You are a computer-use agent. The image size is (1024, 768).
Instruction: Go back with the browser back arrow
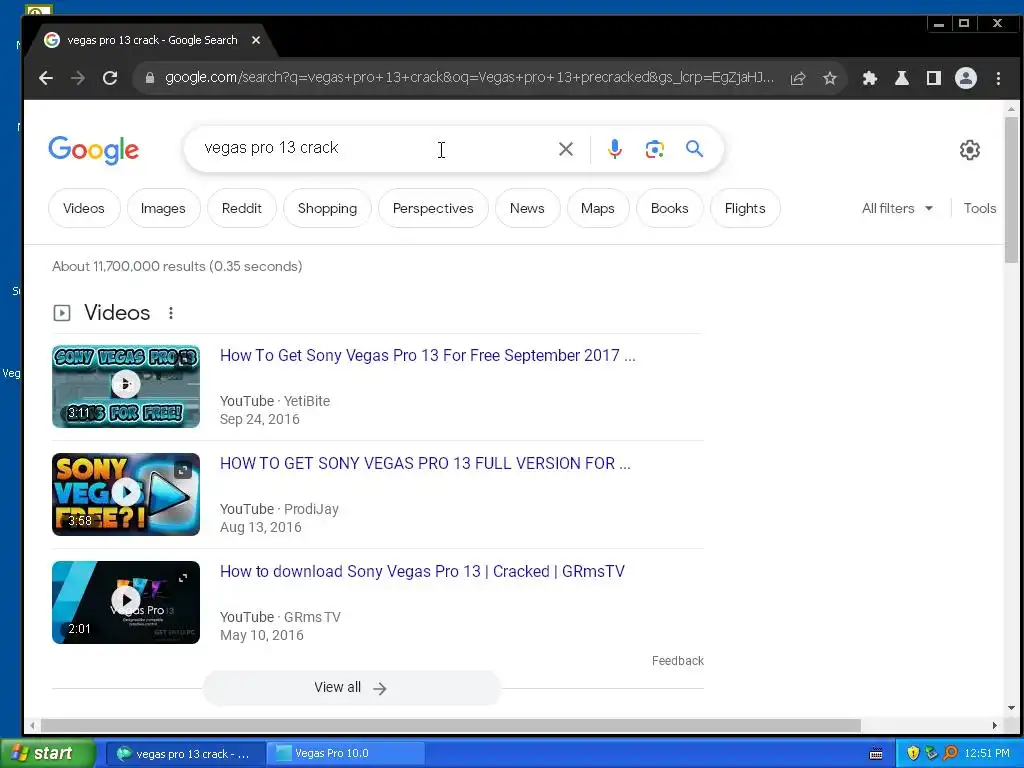tap(46, 78)
